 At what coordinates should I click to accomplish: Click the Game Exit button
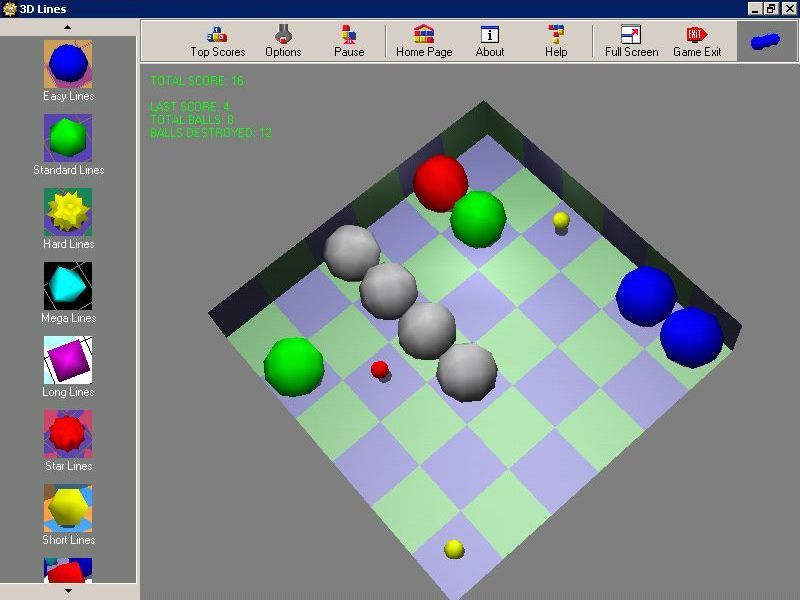coord(697,41)
